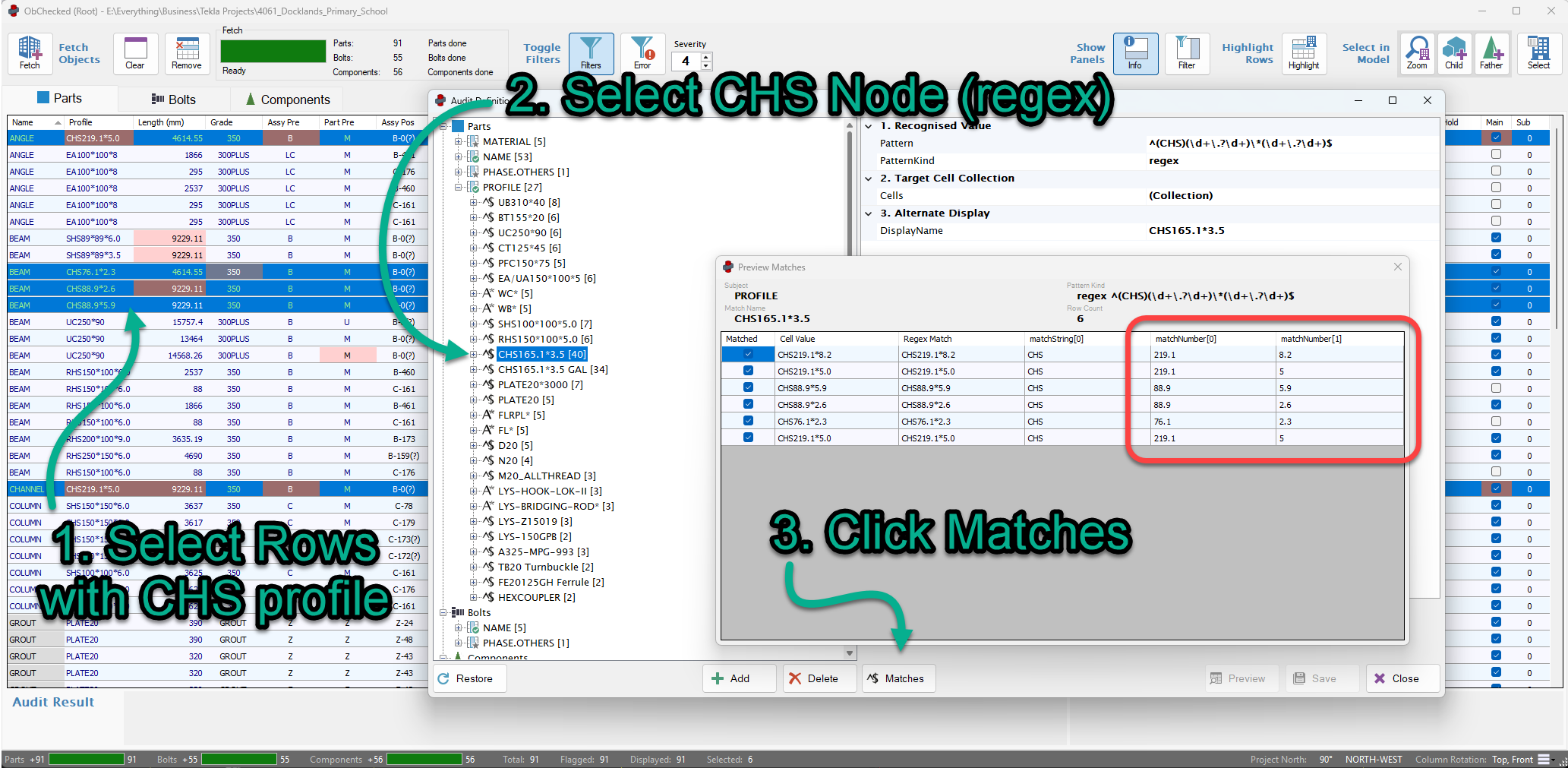Expand the MATERIAL [5] tree node
1568x768 pixels.
coord(459,141)
